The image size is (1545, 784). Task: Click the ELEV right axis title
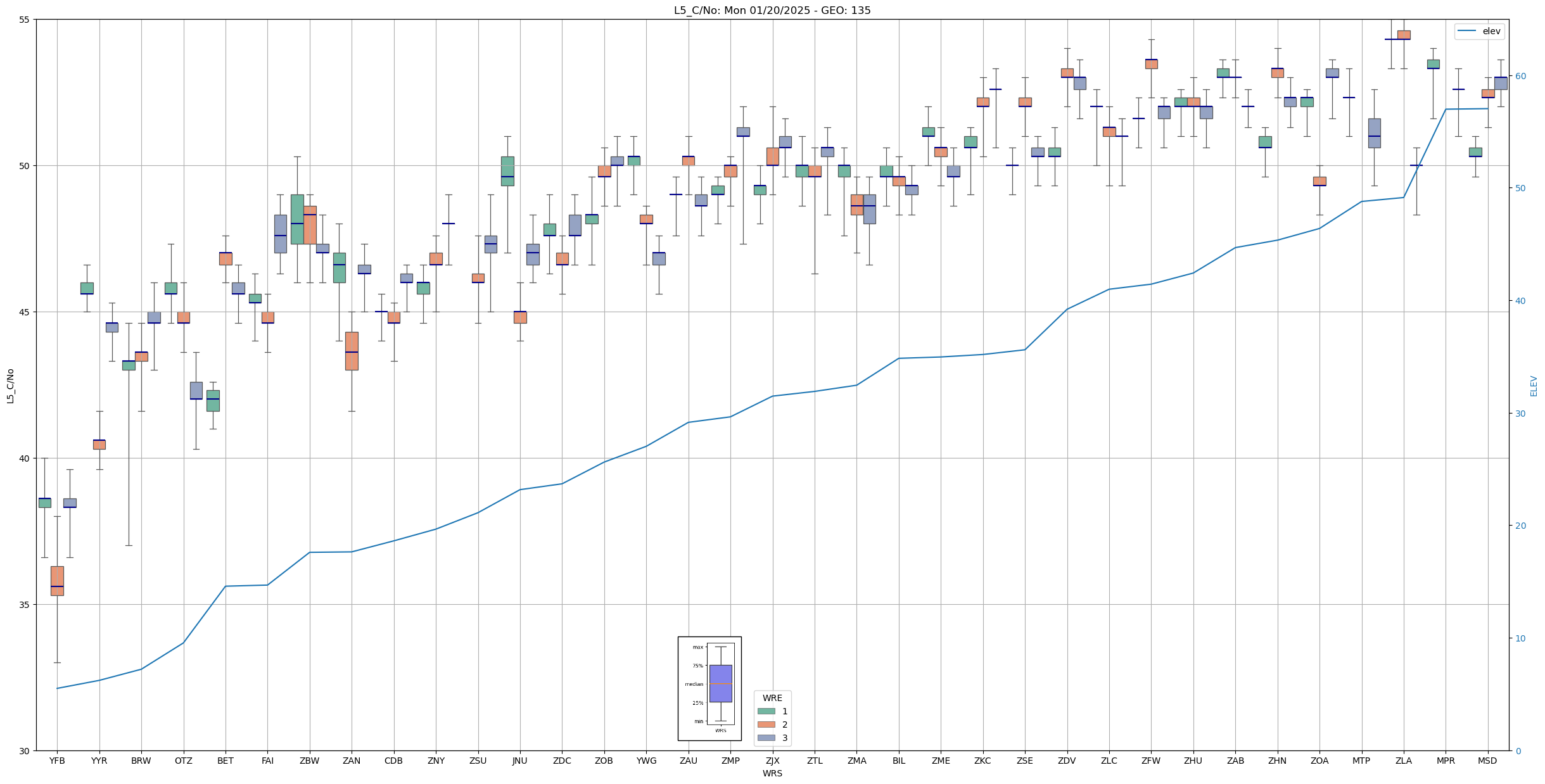tap(1534, 386)
